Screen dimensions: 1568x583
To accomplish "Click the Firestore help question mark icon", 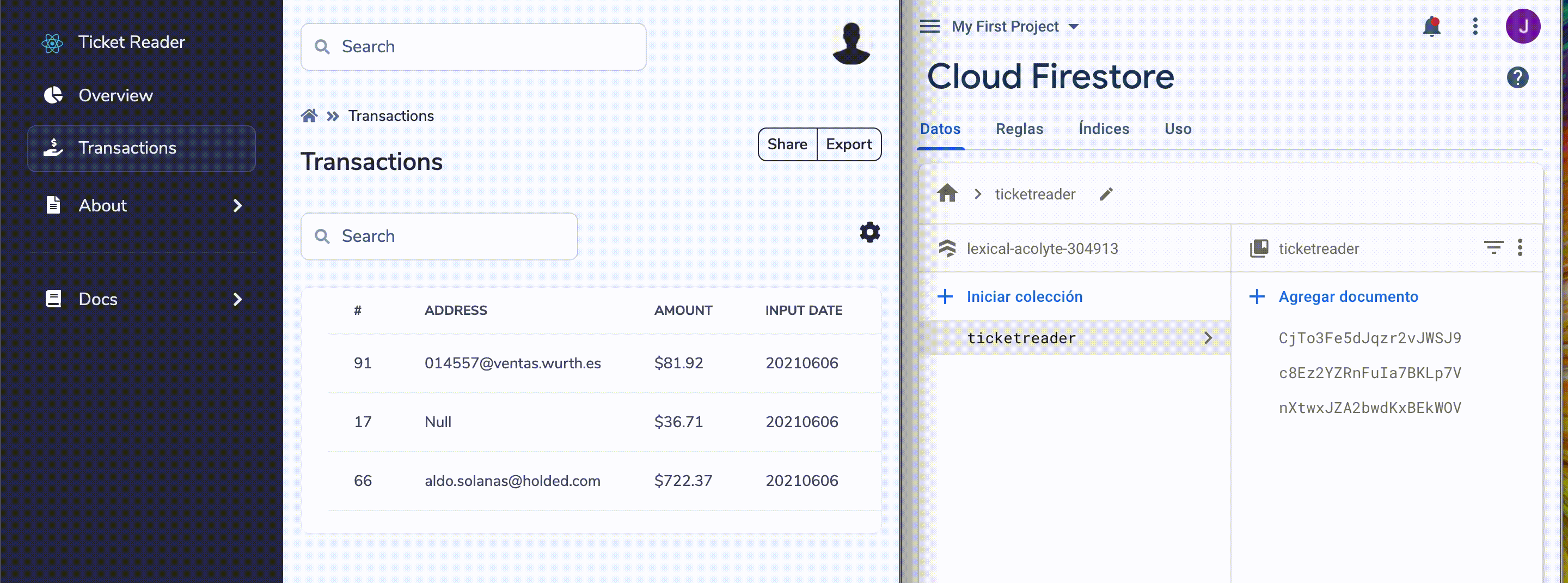I will point(1517,78).
